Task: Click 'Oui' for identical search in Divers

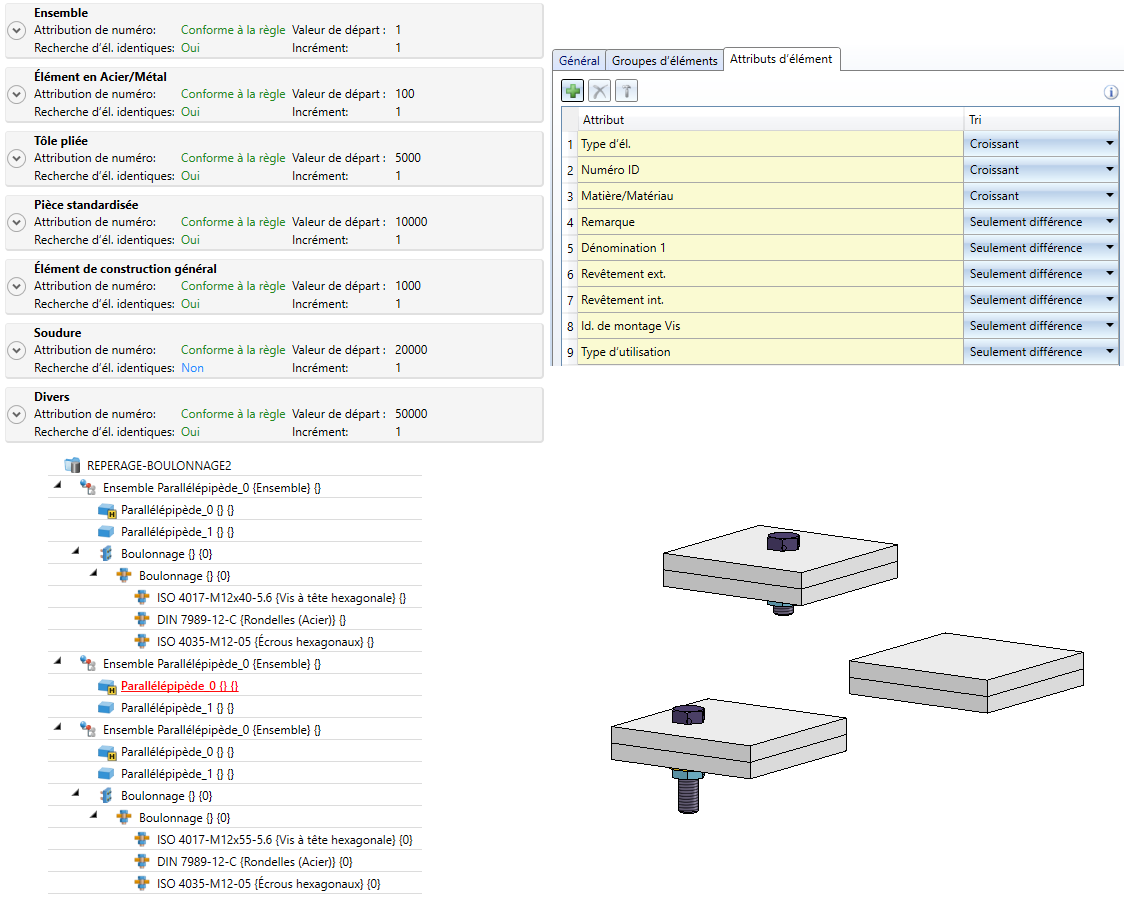Action: coord(191,432)
